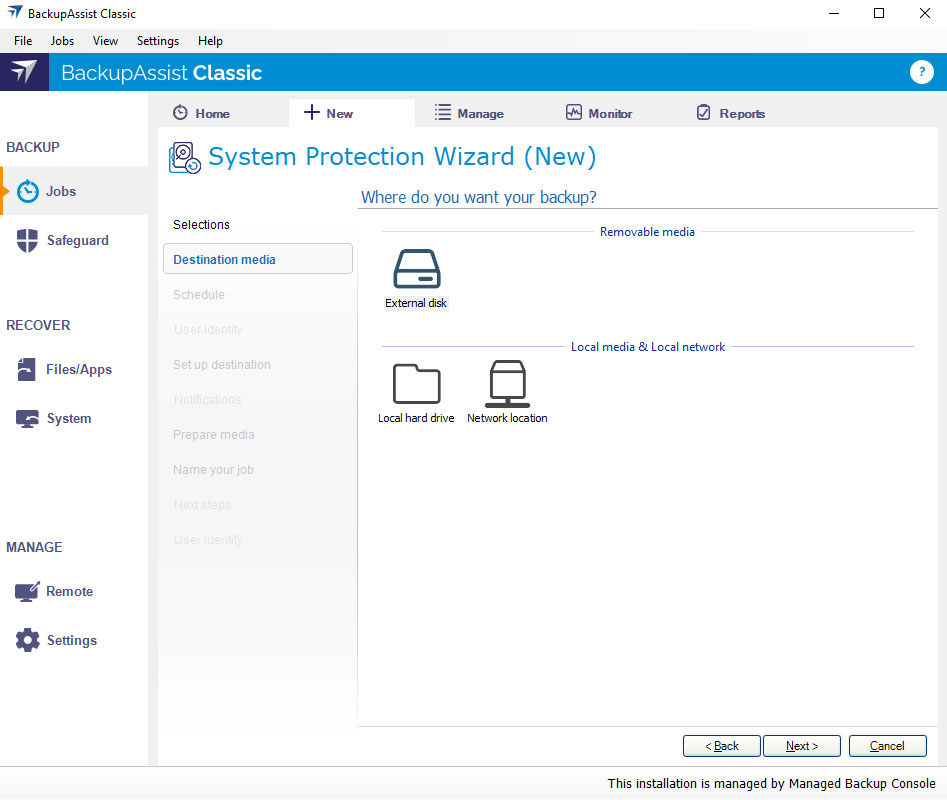This screenshot has width=947, height=800.
Task: Switch to the Home tab
Action: pyautogui.click(x=201, y=113)
